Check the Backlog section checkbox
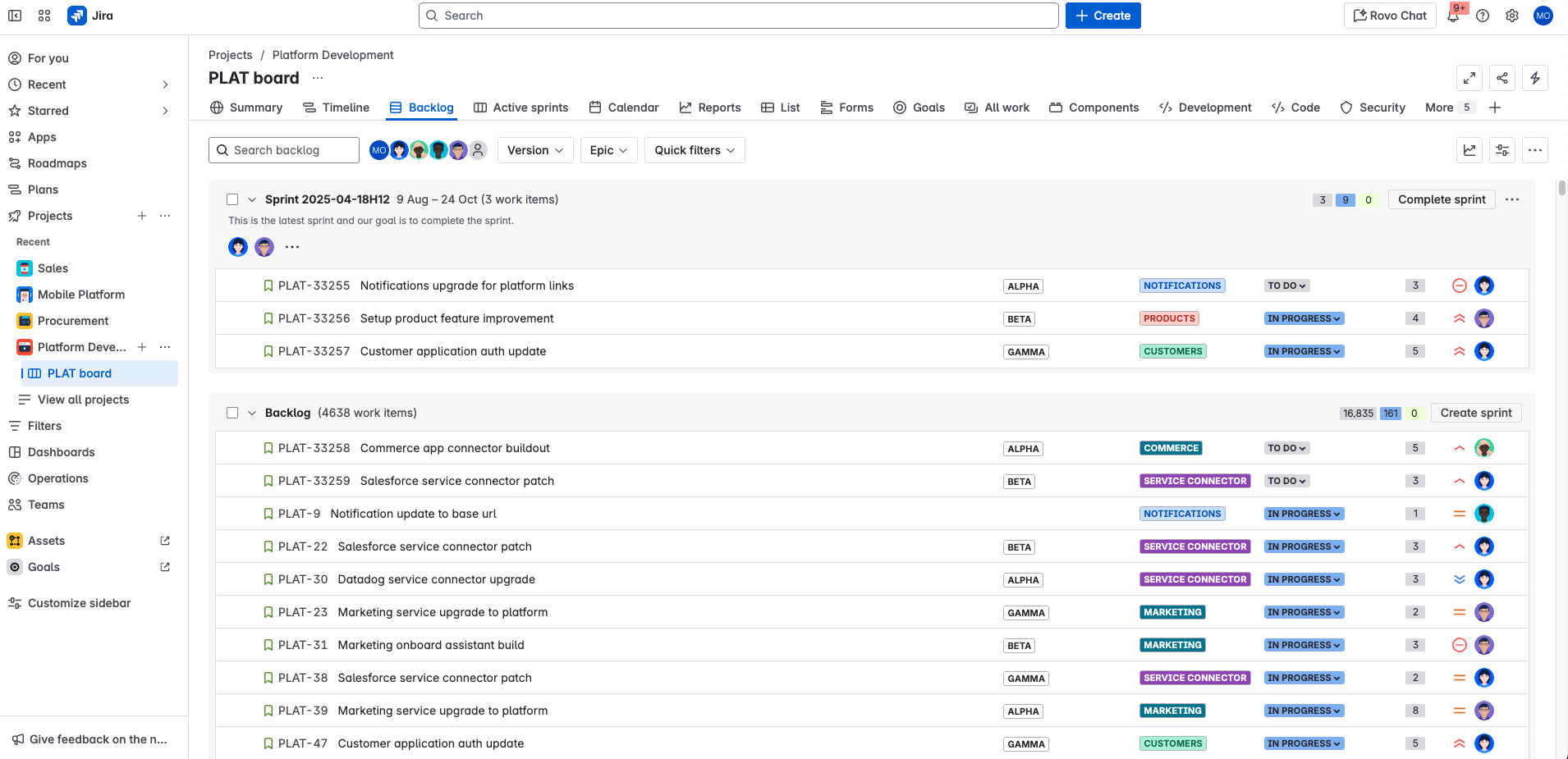1568x759 pixels. click(x=232, y=413)
